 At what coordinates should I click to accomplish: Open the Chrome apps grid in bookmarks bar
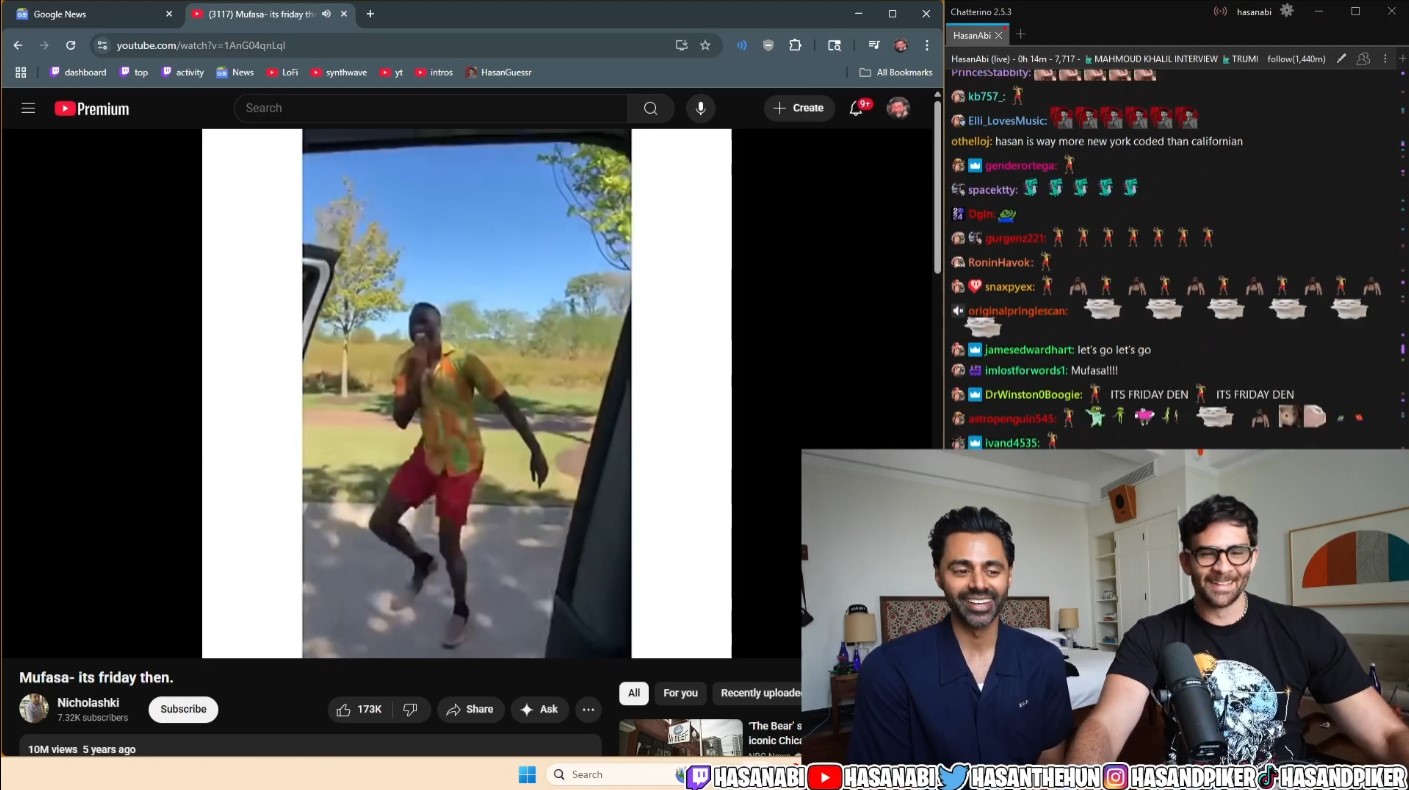coord(20,72)
